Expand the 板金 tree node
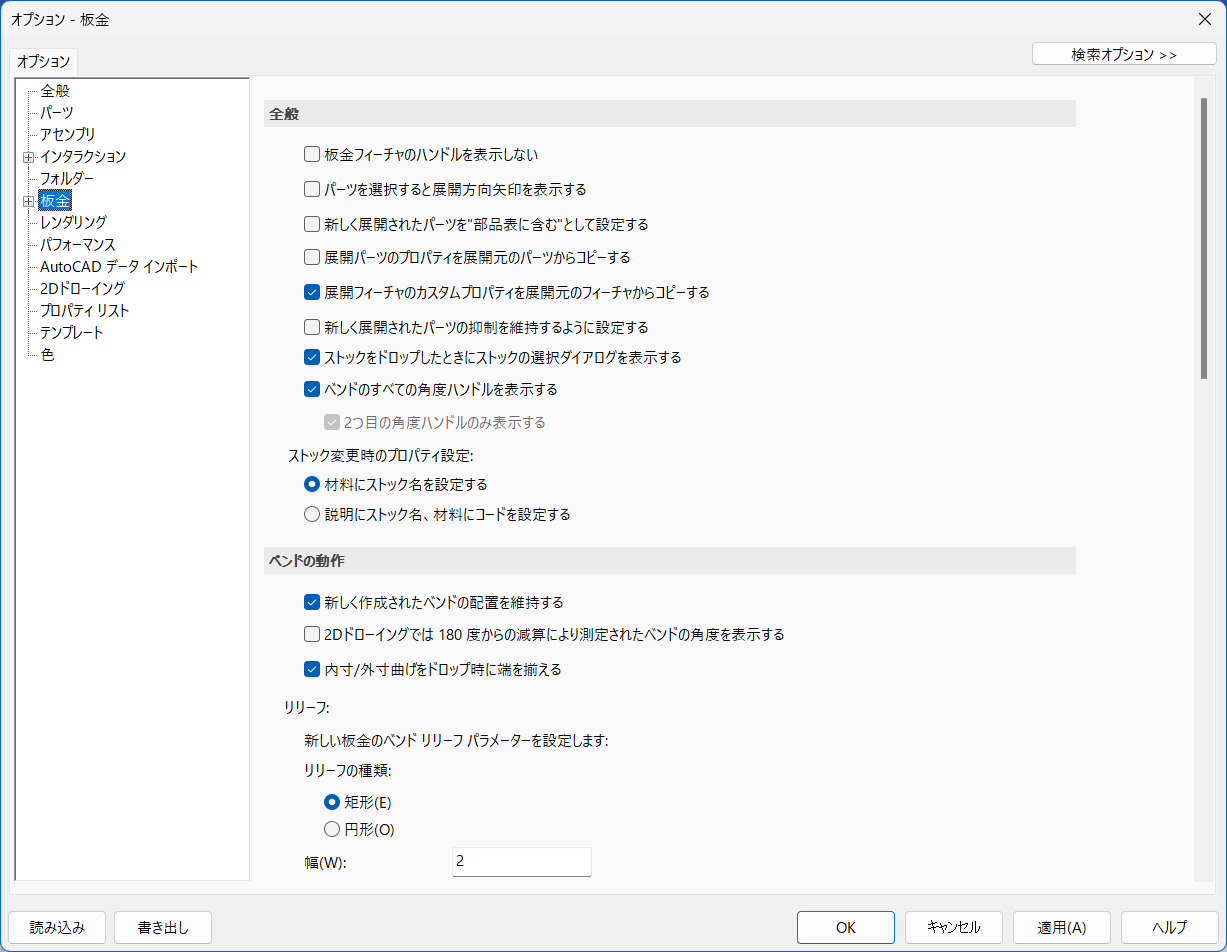This screenshot has width=1227, height=952. (x=28, y=201)
